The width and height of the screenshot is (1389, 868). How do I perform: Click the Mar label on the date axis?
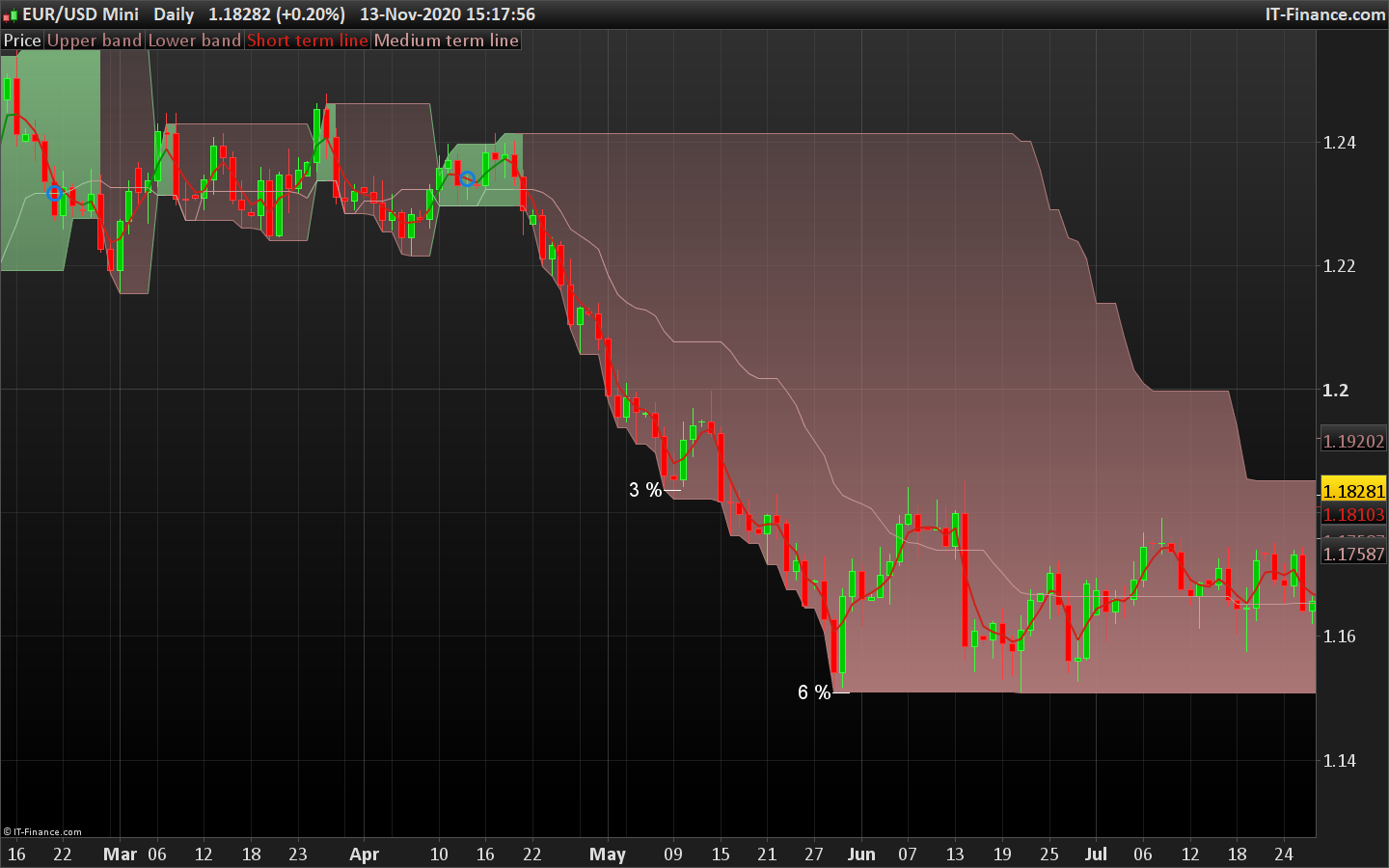[121, 854]
